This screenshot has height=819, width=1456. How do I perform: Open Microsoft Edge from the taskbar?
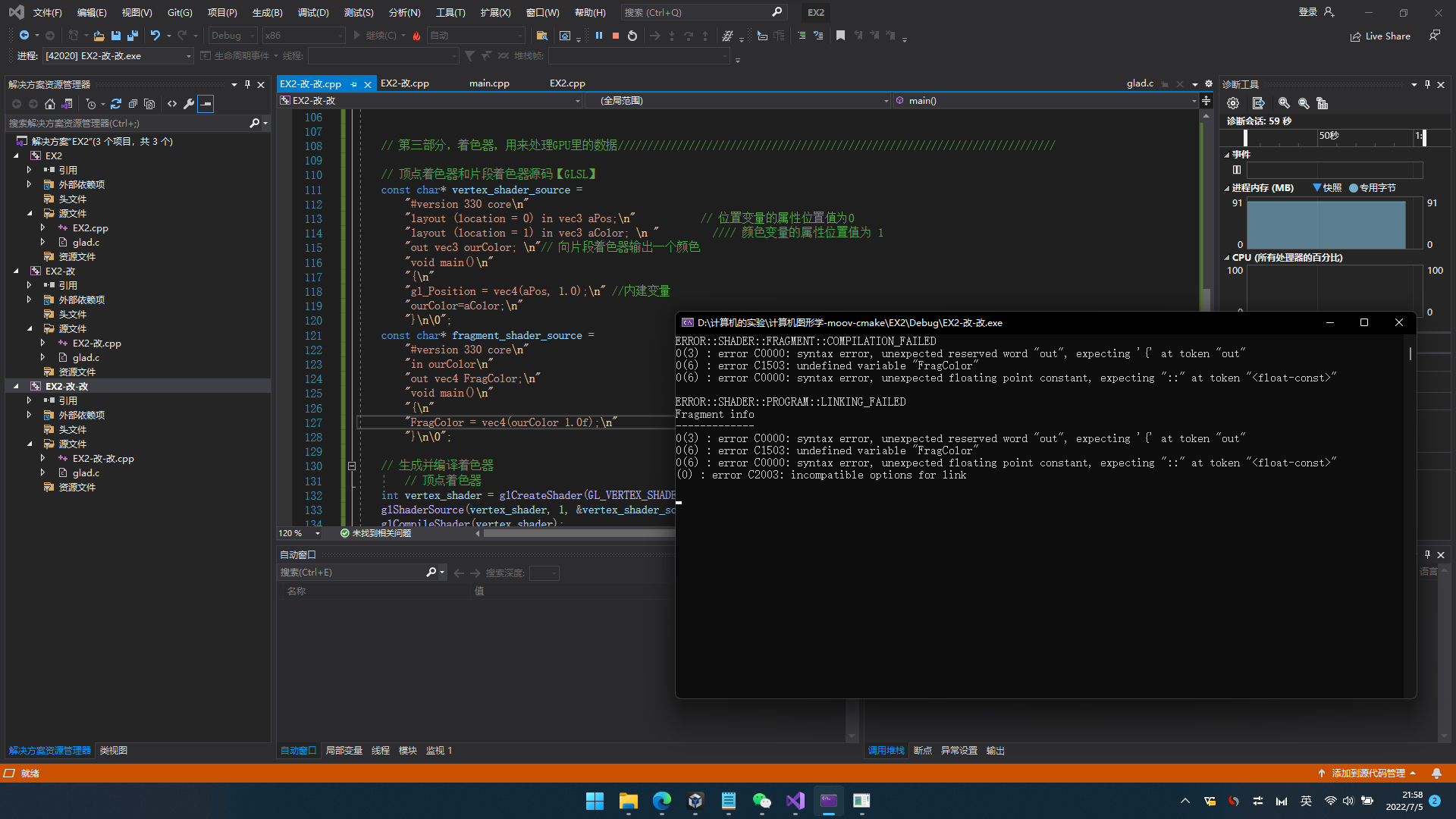coord(662,801)
